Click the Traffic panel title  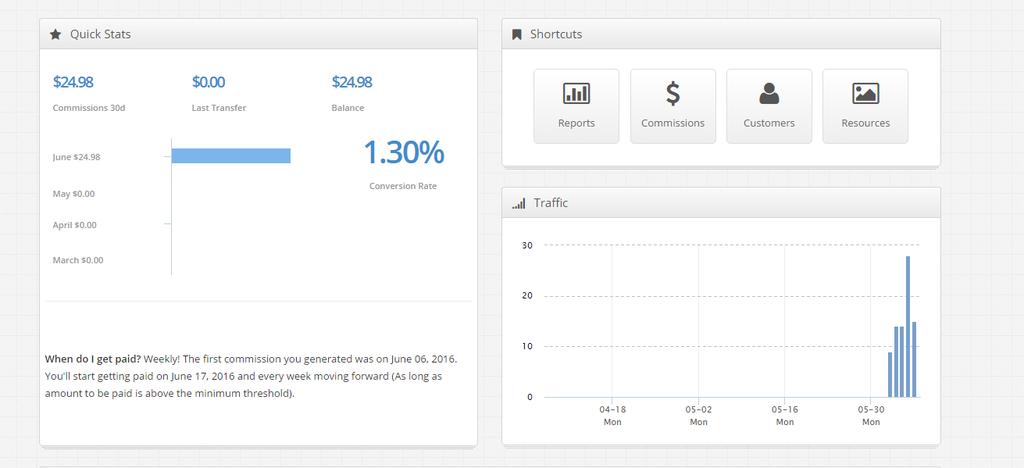(x=551, y=203)
